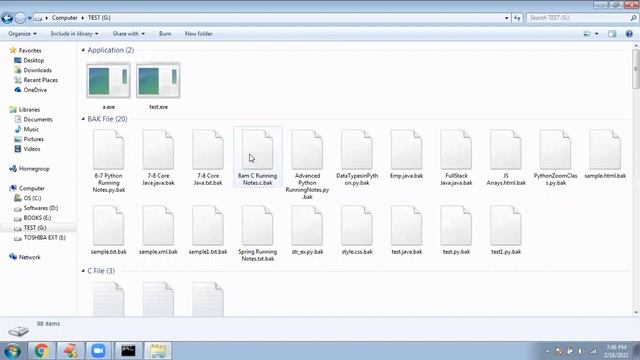Open Command Prompt from the taskbar
The image size is (640, 360).
(x=128, y=351)
